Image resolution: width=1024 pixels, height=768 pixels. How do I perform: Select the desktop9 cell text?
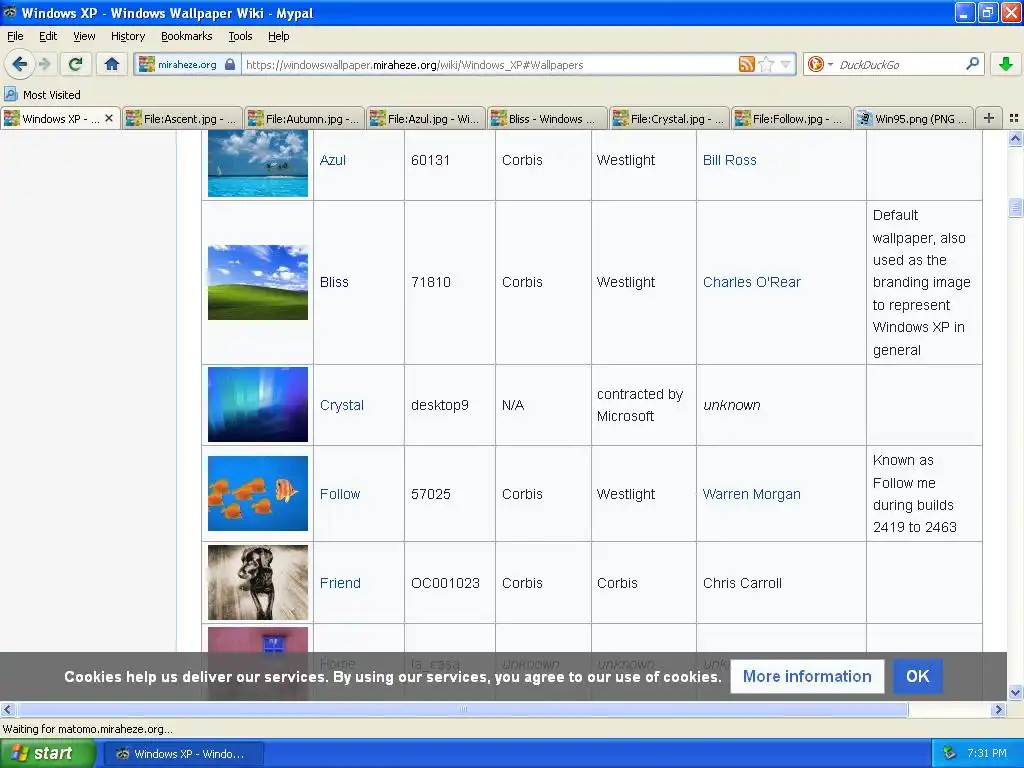(440, 405)
